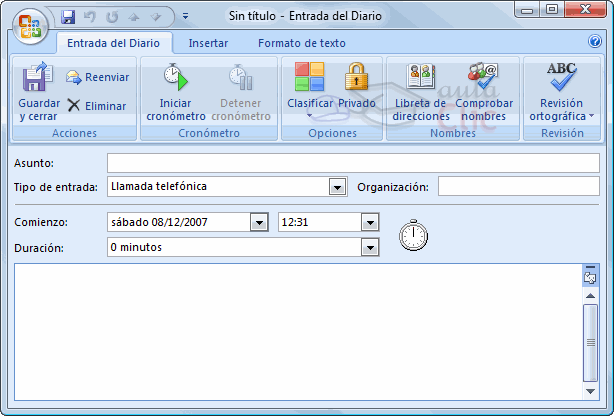Run Revisión ortográfica spell check
Screen dimensions: 614x416
[561, 90]
